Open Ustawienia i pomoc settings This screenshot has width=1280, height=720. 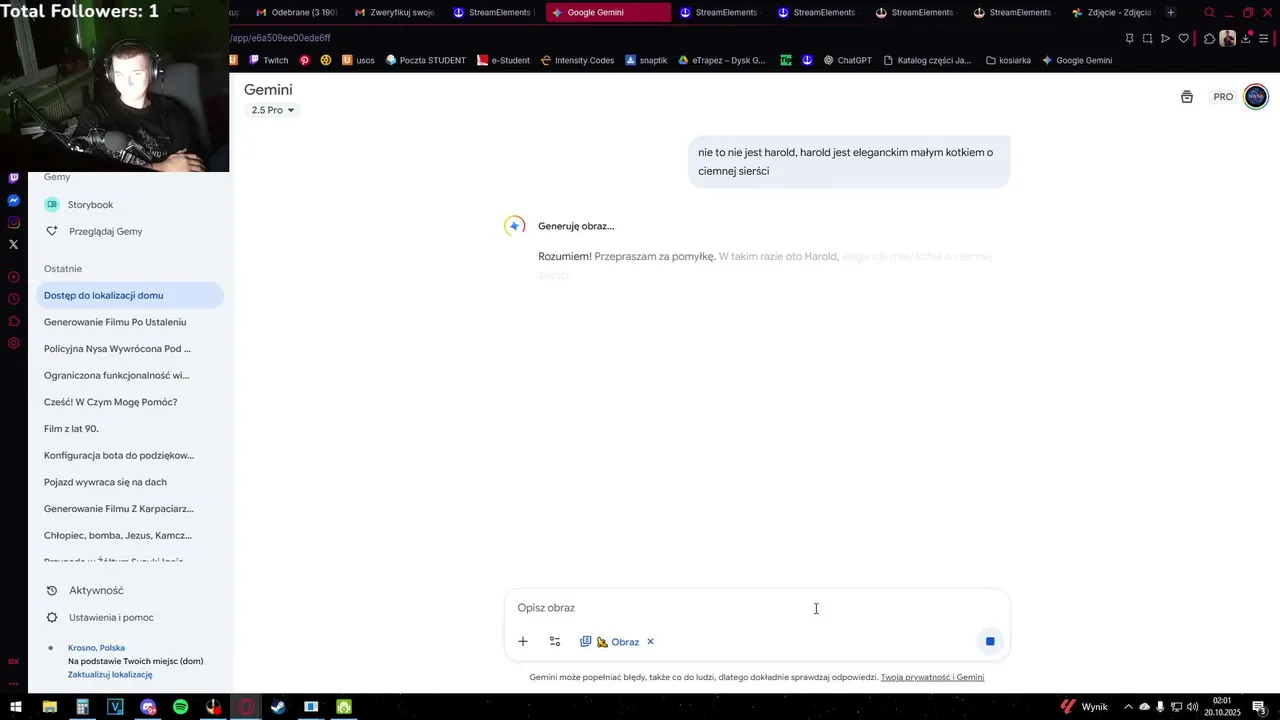111,618
